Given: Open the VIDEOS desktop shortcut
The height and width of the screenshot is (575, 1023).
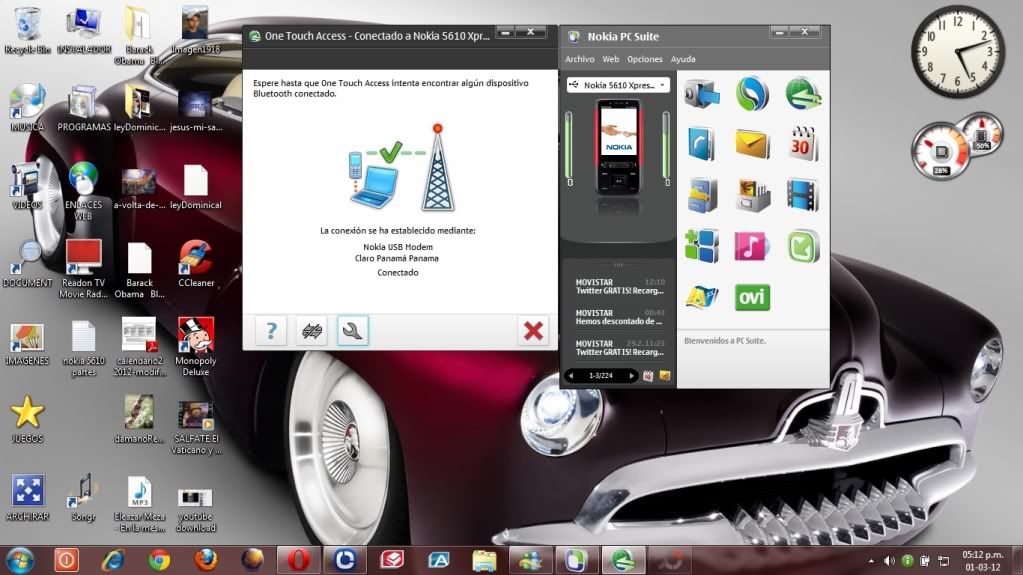Looking at the screenshot, I should (x=27, y=186).
